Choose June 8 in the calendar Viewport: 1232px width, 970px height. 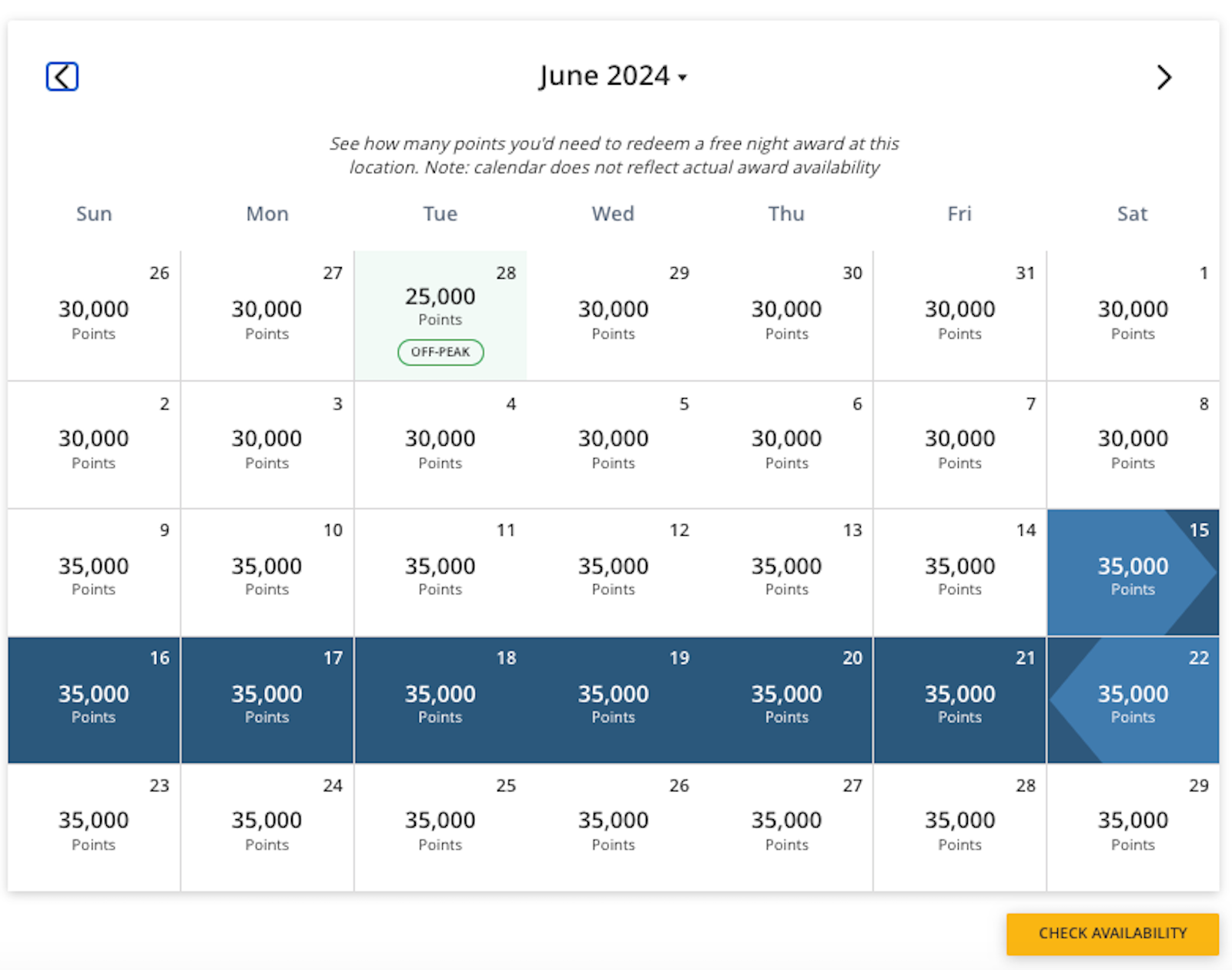click(1133, 444)
